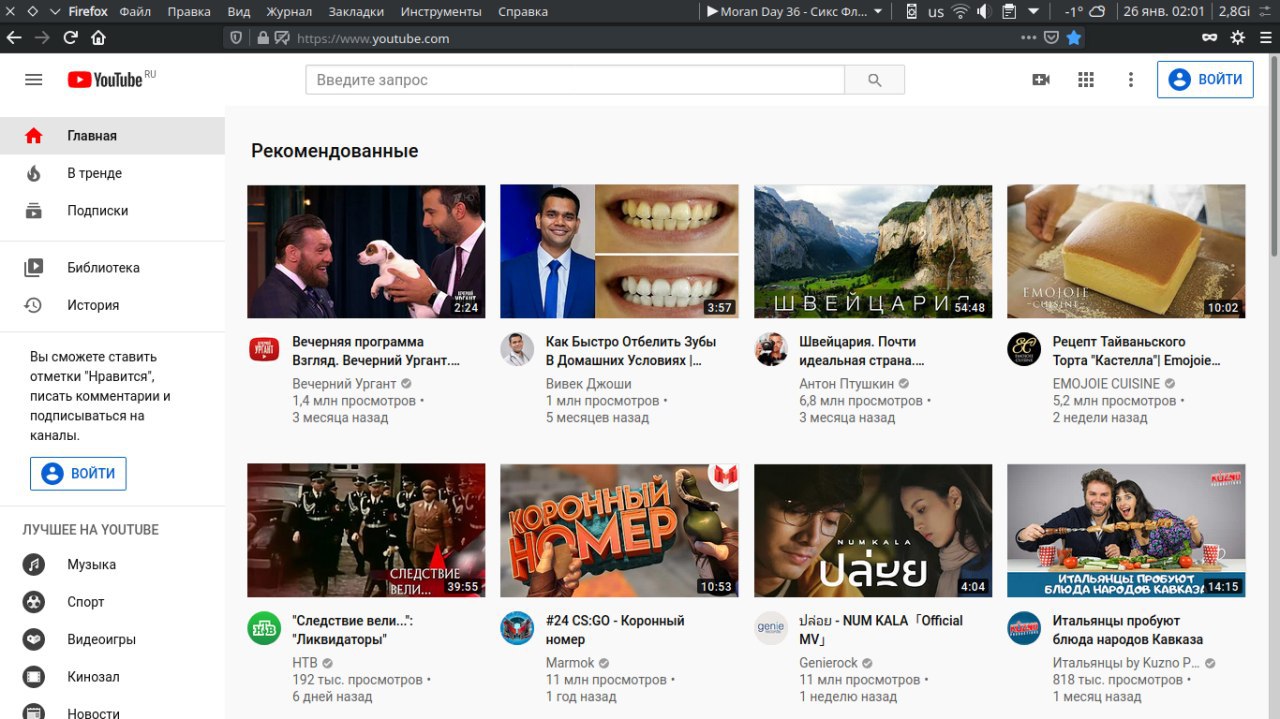Viewport: 1280px width, 719px height.
Task: Click the 26 янв. 02:01 clock
Action: (1163, 12)
